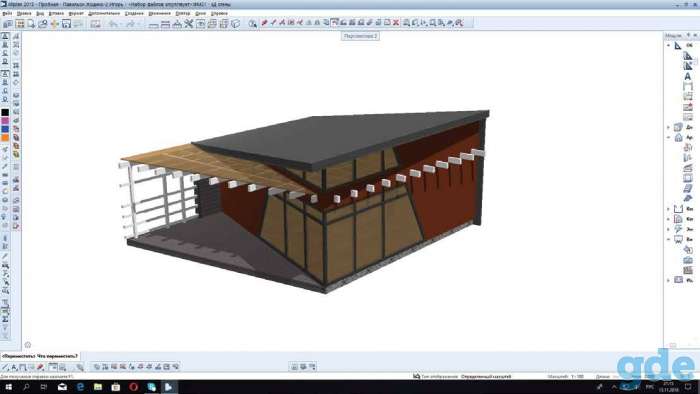The height and width of the screenshot is (394, 700).
Task: Click the clock in system tray
Action: tap(669, 387)
